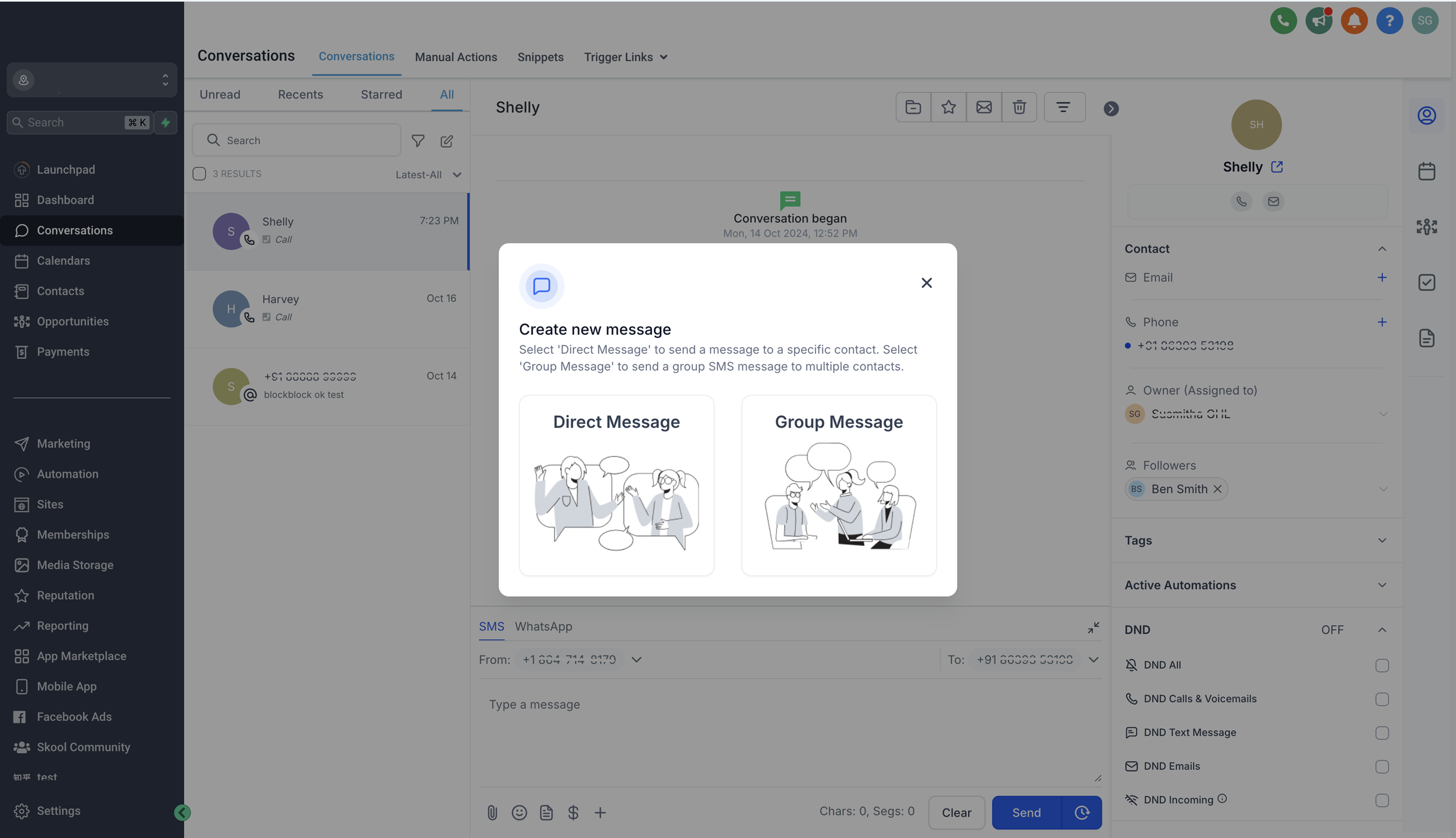Switch to the WhatsApp tab
Viewport: 1456px width, 838px height.
[x=543, y=626]
